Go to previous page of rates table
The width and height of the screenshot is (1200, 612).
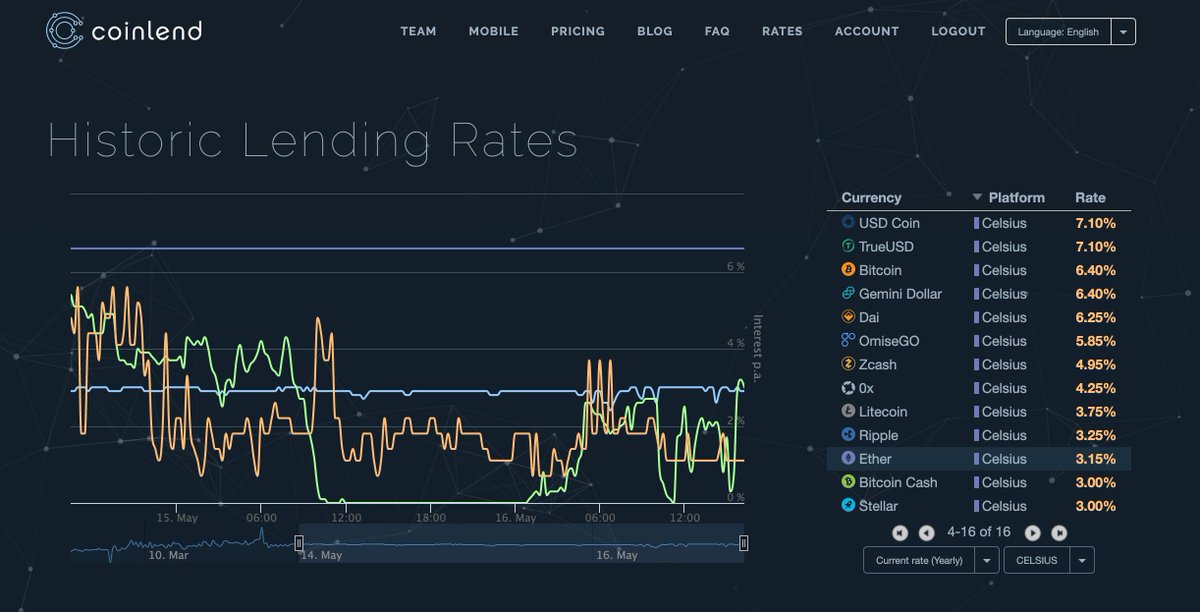(926, 533)
